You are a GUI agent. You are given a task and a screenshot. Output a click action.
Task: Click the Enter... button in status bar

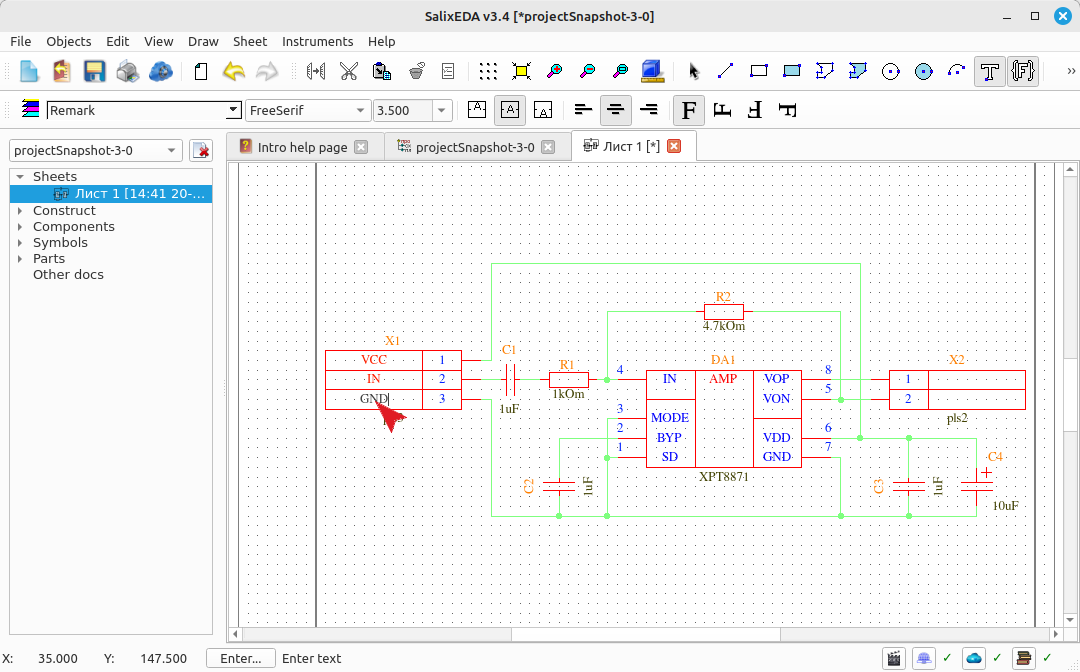[x=241, y=658]
